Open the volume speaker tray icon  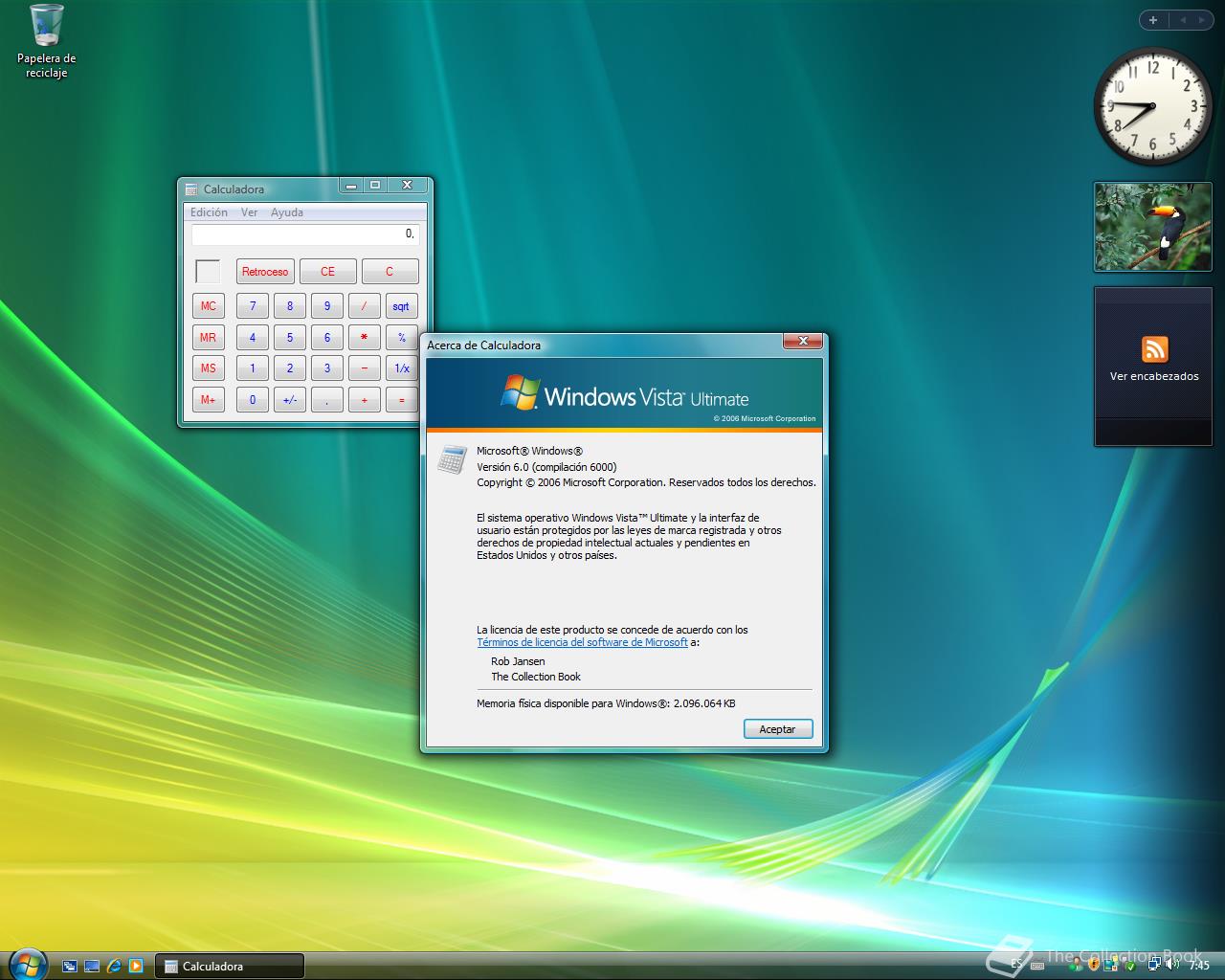(x=1171, y=964)
